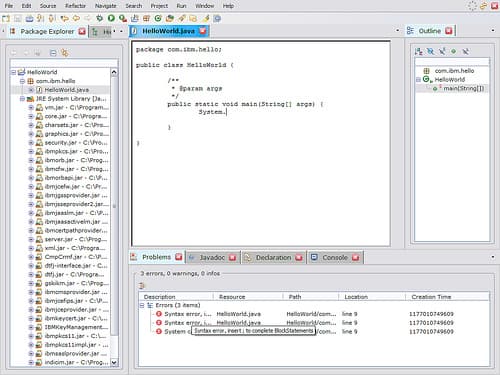Click Package Explorer scrollbar up arrow

tap(114, 72)
